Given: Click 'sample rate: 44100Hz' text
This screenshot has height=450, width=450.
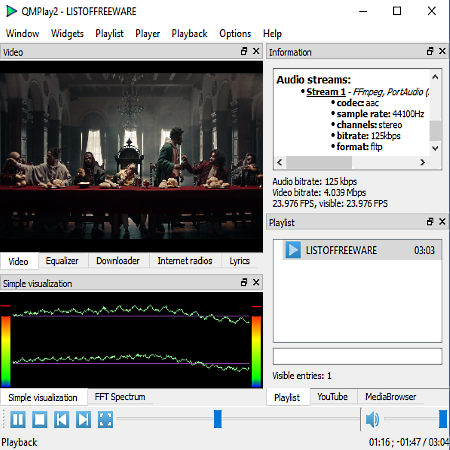Looking at the screenshot, I should pyautogui.click(x=380, y=114).
